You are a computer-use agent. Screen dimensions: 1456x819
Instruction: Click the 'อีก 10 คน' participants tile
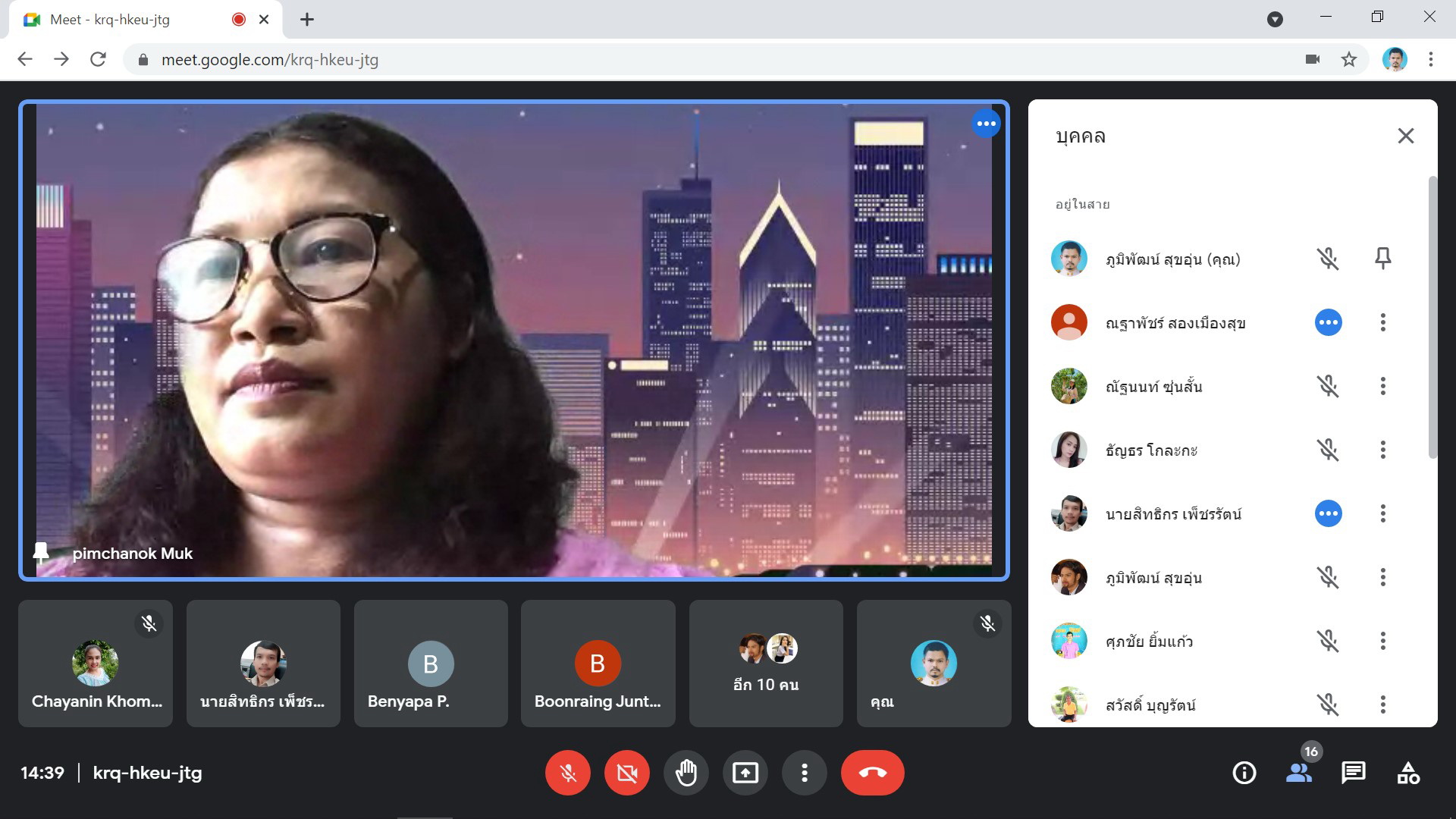point(766,664)
